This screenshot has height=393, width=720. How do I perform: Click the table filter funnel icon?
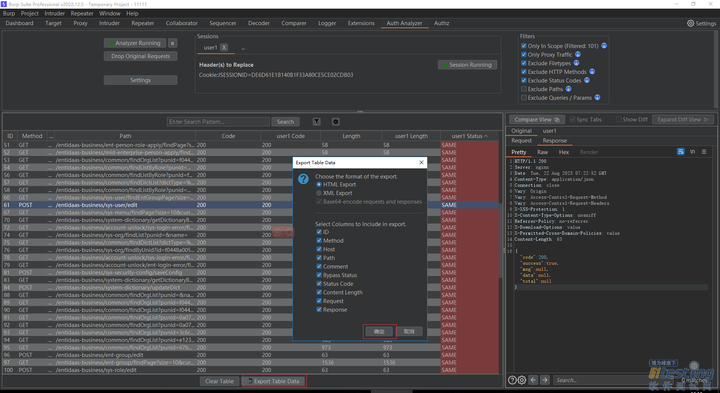coord(317,122)
